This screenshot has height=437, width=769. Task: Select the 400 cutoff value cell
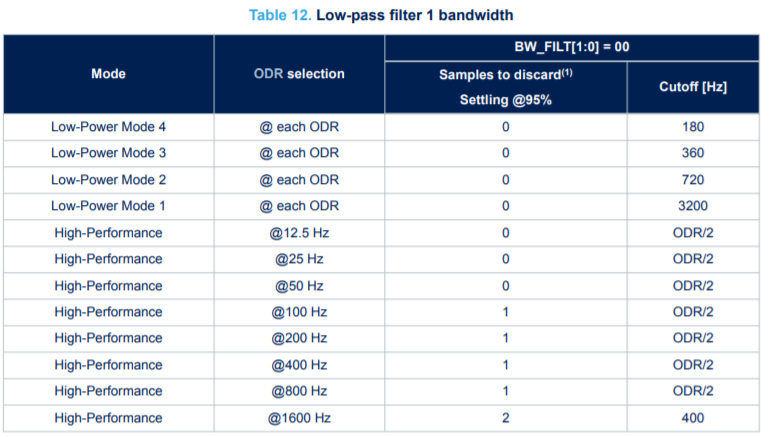tap(693, 418)
